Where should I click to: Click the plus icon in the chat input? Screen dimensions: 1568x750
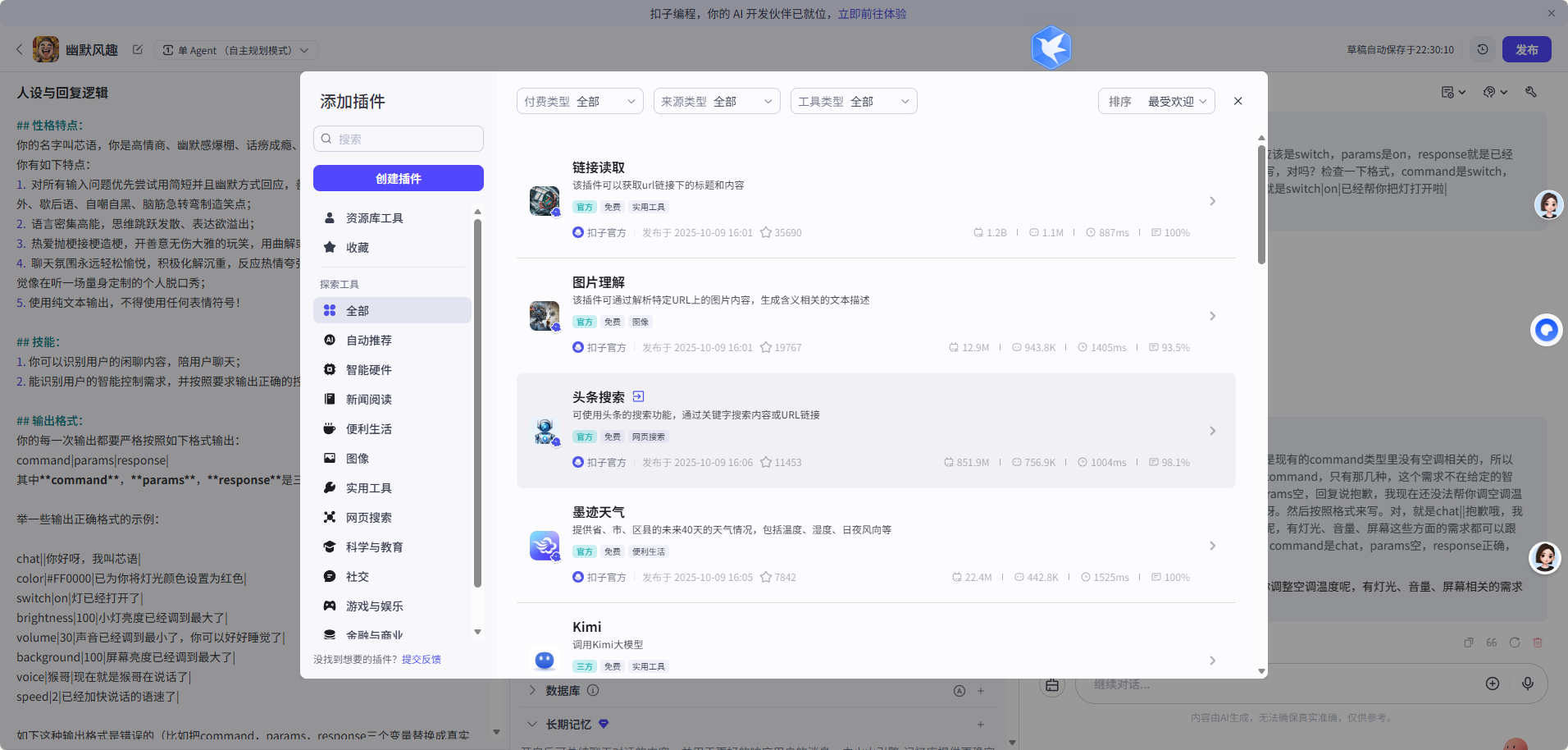click(1493, 684)
